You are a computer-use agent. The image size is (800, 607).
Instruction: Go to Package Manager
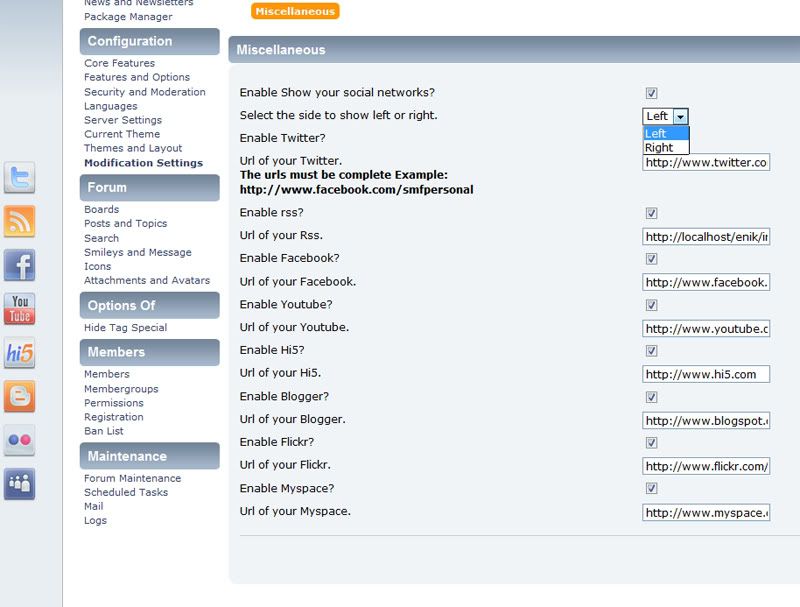128,17
